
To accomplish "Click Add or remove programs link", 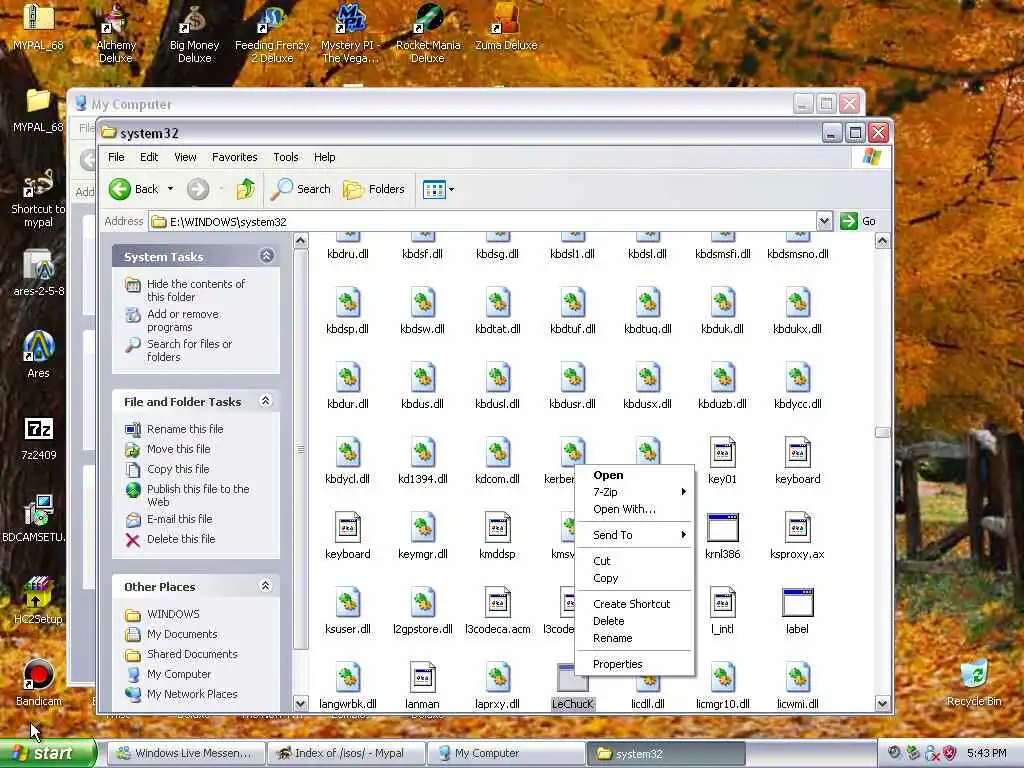I will [x=183, y=321].
